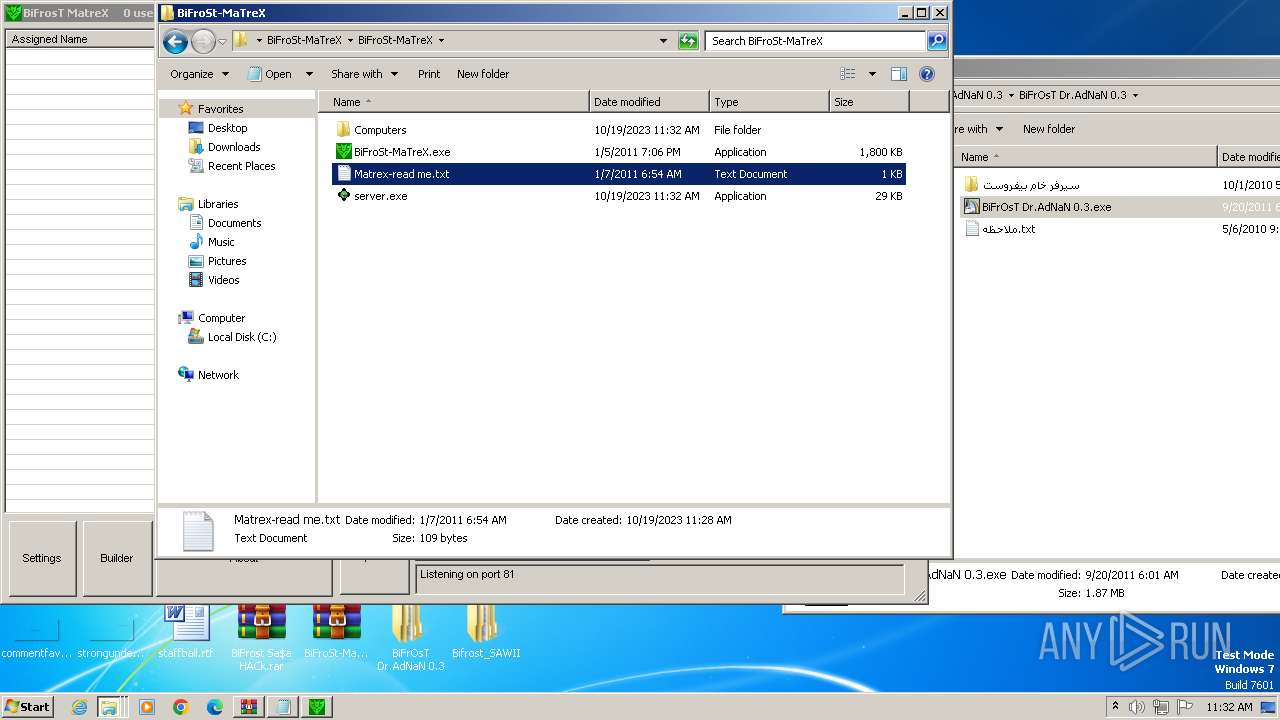Click the change view icon

click(848, 74)
